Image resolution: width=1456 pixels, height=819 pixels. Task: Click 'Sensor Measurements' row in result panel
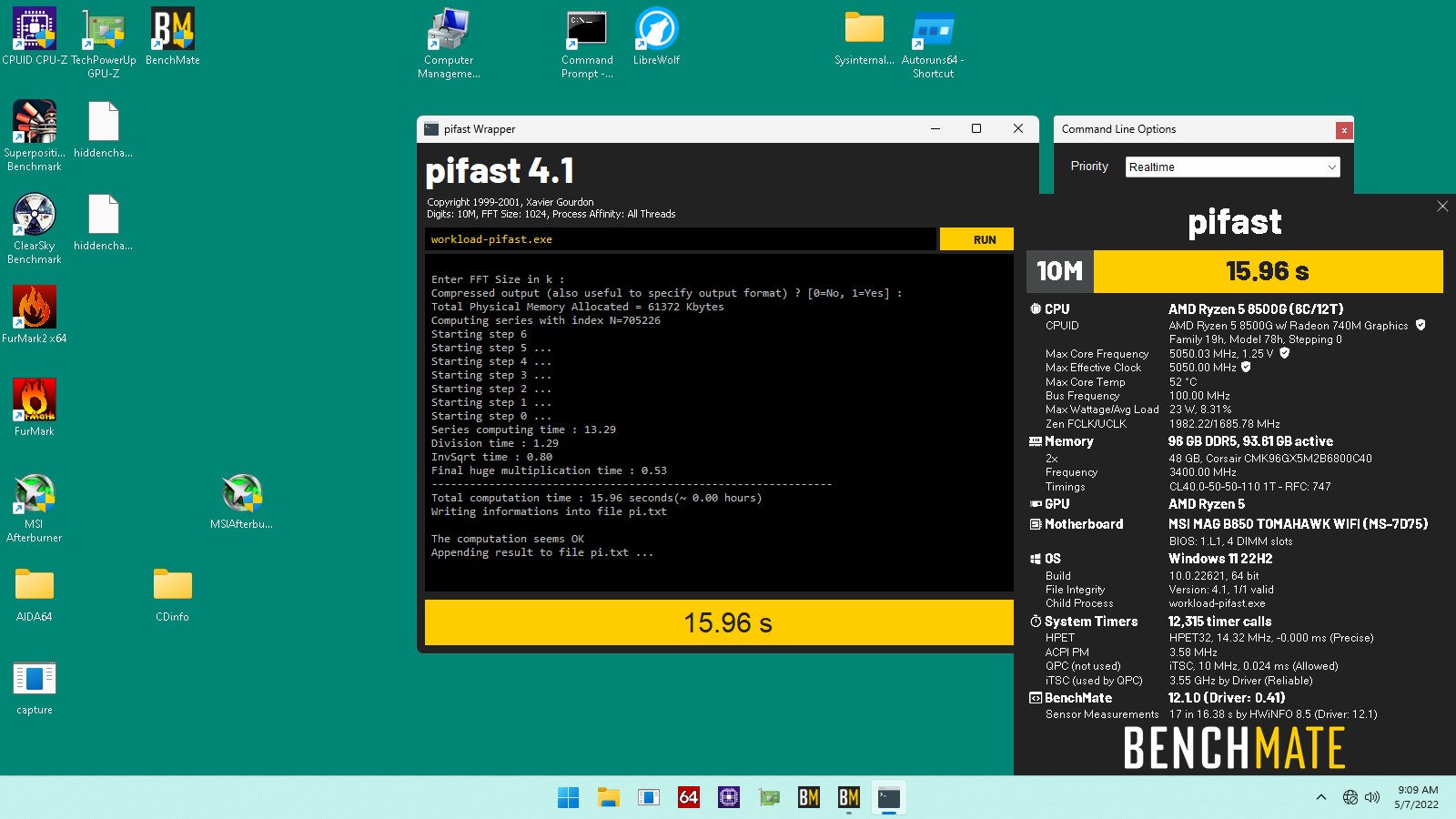[1211, 714]
